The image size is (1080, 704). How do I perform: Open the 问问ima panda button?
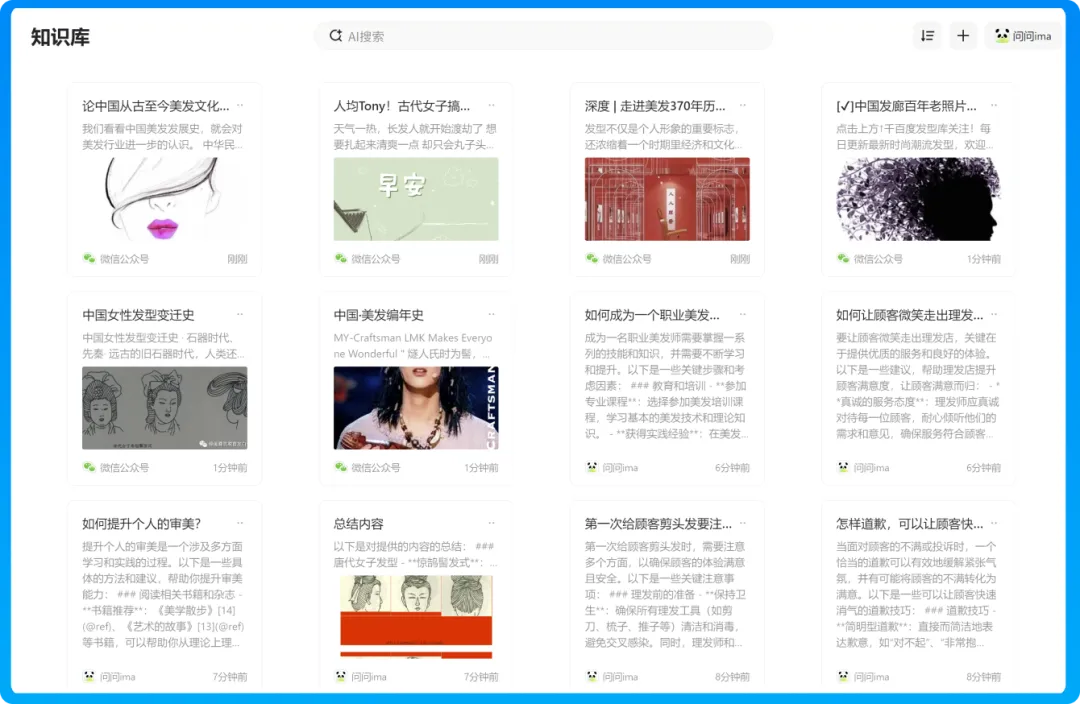1023,36
